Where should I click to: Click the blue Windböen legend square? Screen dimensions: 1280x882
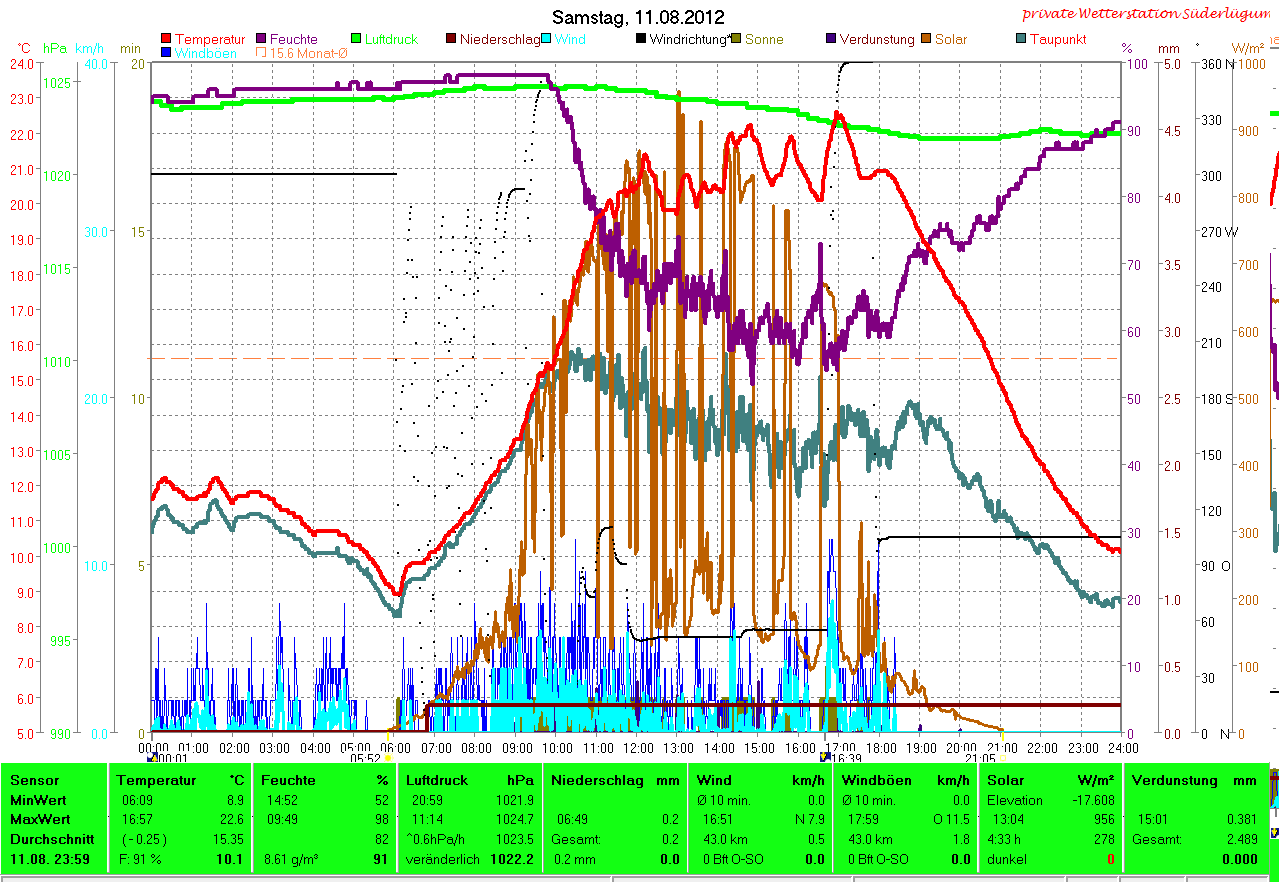tap(166, 52)
